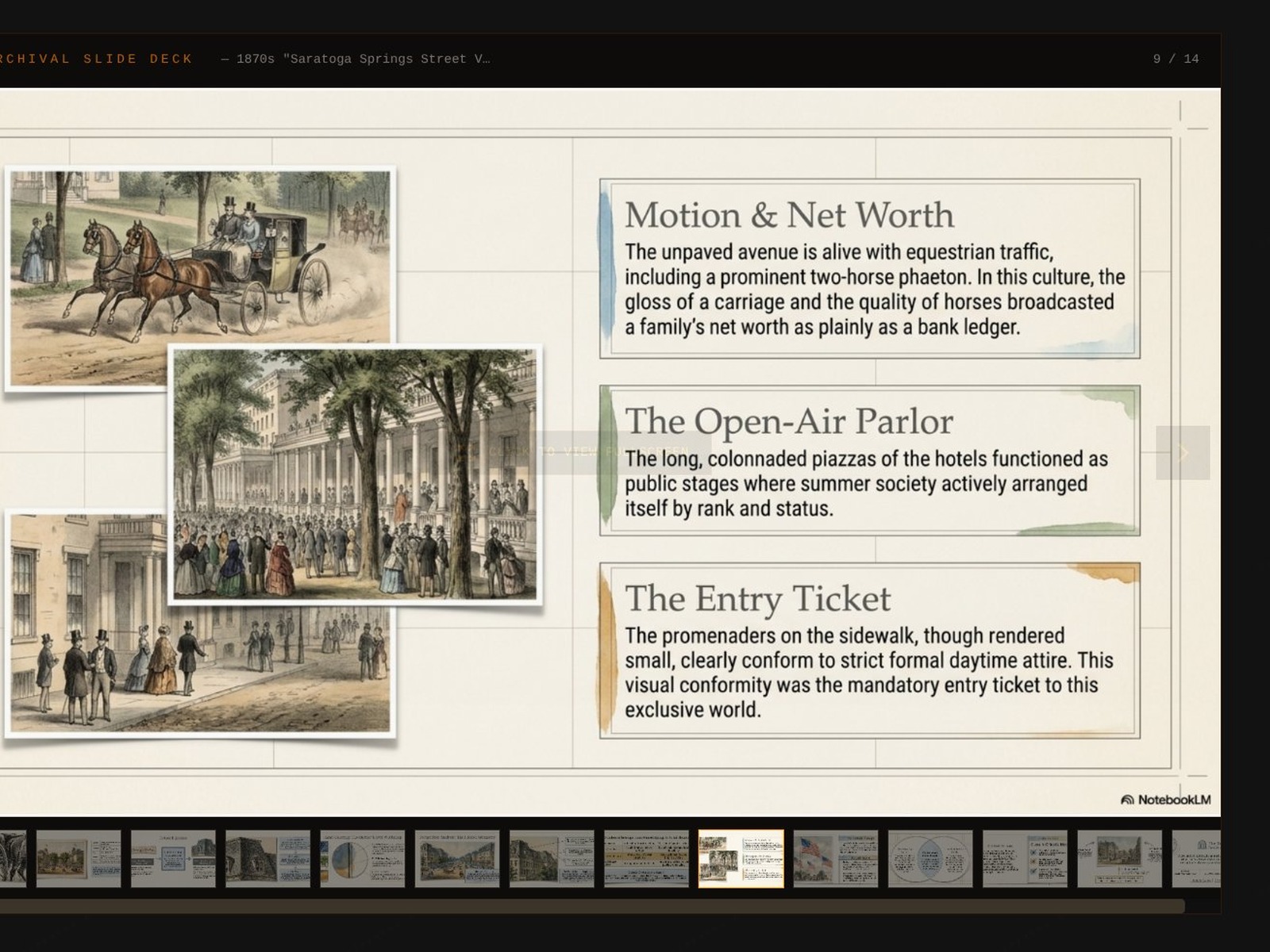Click the 9 / 14 slide counter

tap(1176, 59)
